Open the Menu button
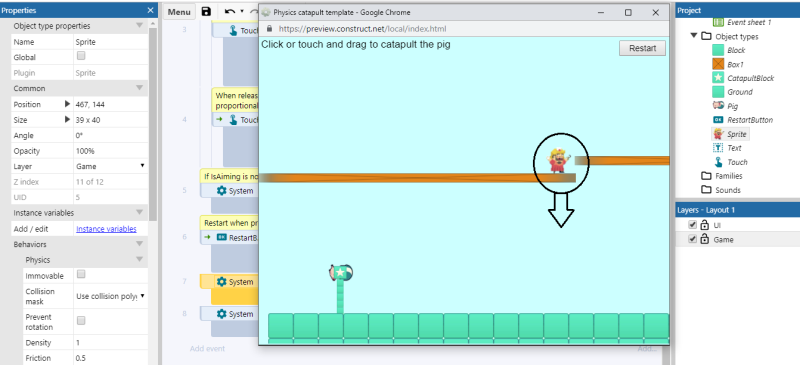The height and width of the screenshot is (365, 800). tap(179, 12)
